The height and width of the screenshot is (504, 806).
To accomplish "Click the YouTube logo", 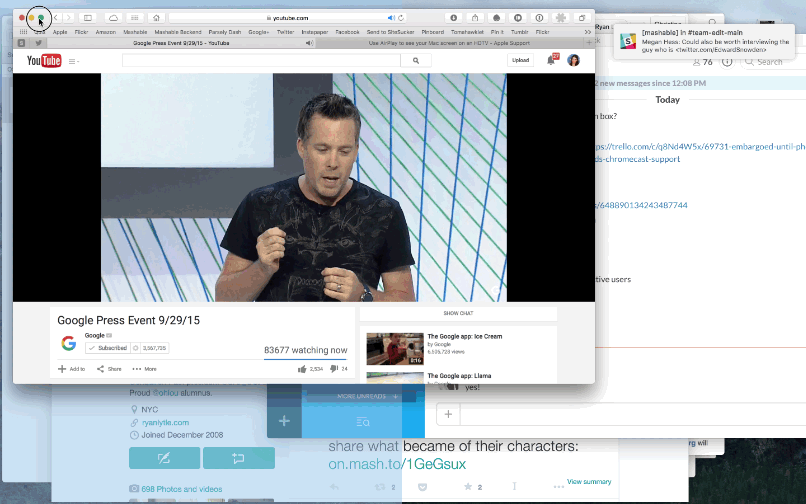I will 44,61.
